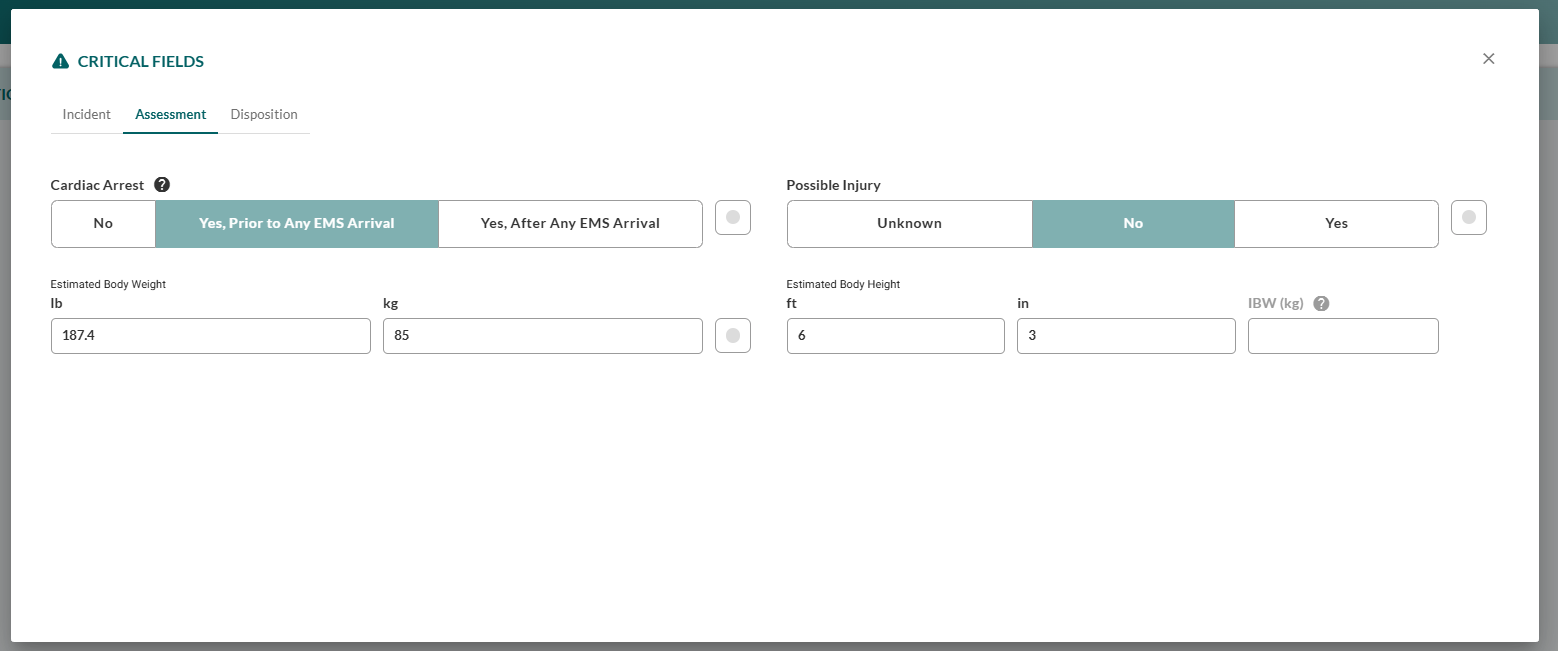The width and height of the screenshot is (1558, 651).
Task: Click the lb weight input showing 187.4
Action: pos(210,336)
